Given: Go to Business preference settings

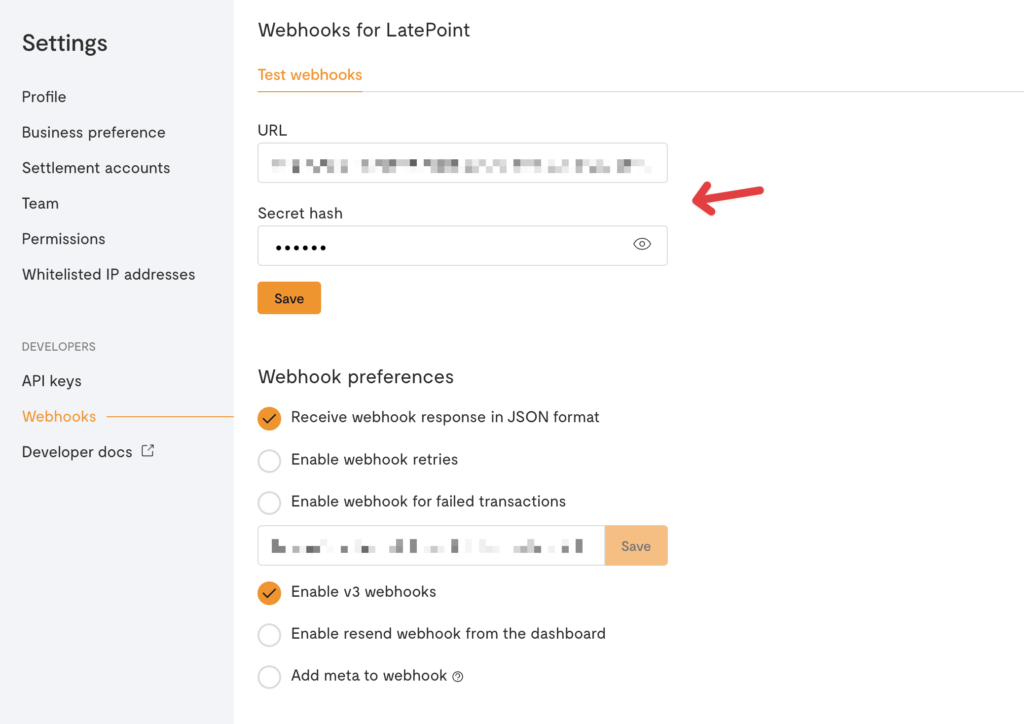Looking at the screenshot, I should point(93,132).
